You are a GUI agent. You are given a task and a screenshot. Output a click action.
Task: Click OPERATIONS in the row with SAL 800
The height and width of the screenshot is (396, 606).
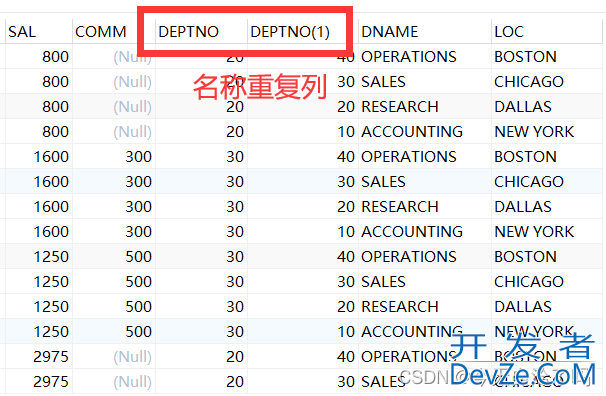click(x=409, y=57)
